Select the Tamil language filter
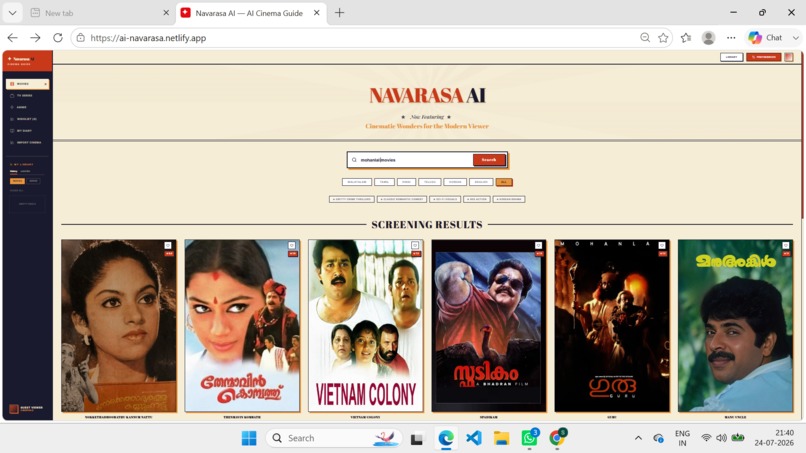The image size is (806, 453). [384, 182]
